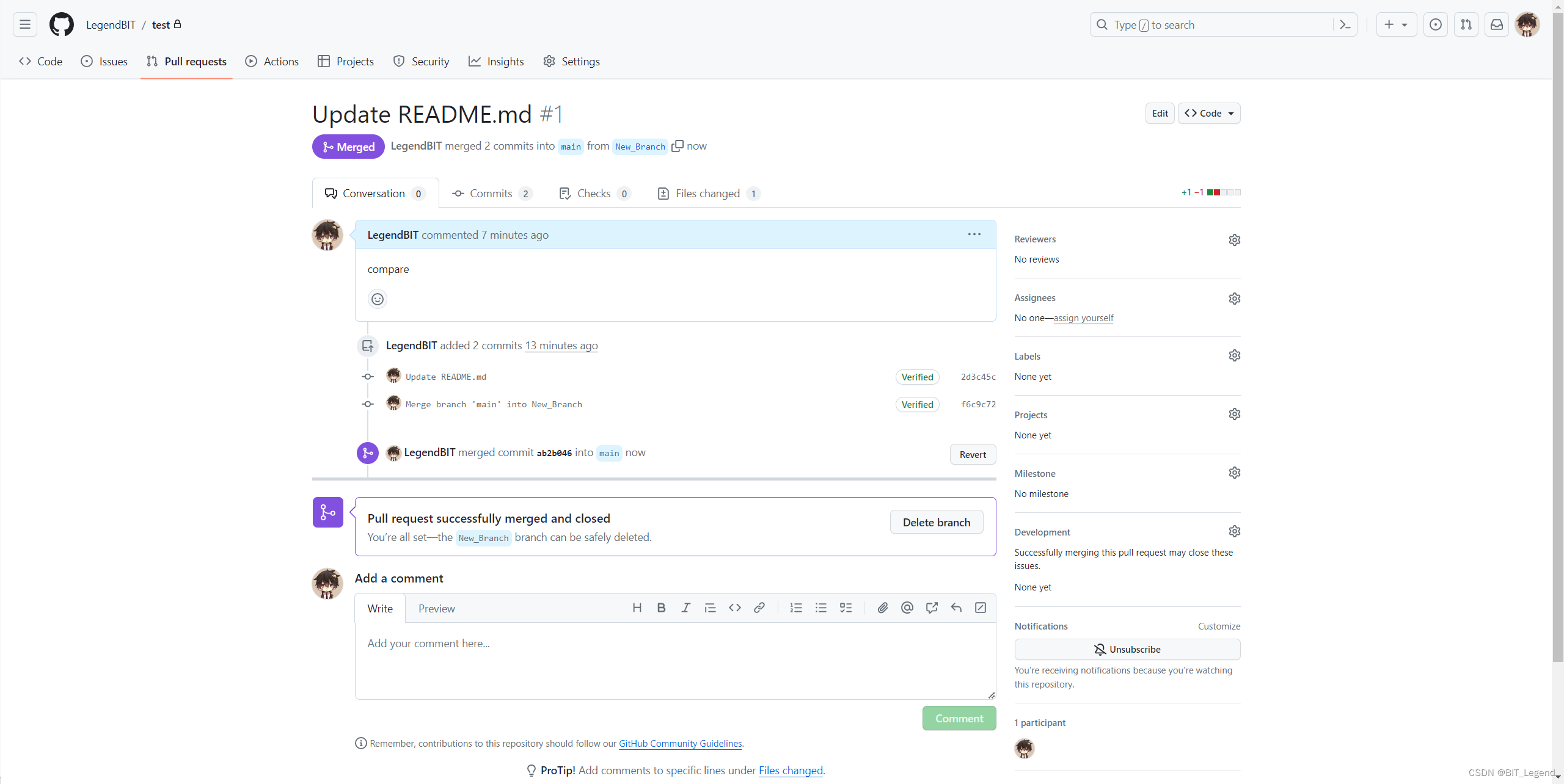Open Labels gear settings
Viewport: 1564px width, 784px height.
coord(1234,355)
